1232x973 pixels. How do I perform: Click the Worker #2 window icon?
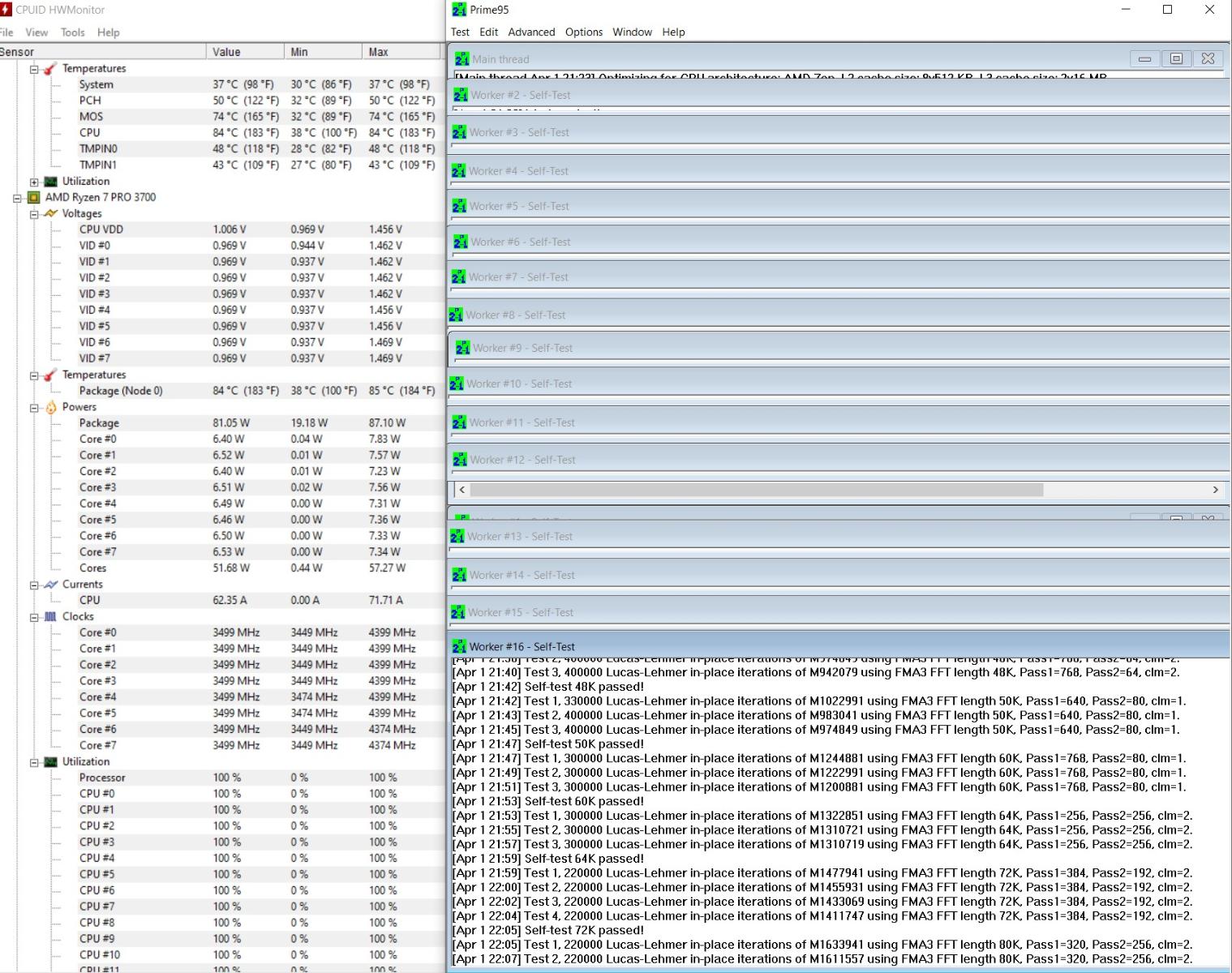point(461,95)
